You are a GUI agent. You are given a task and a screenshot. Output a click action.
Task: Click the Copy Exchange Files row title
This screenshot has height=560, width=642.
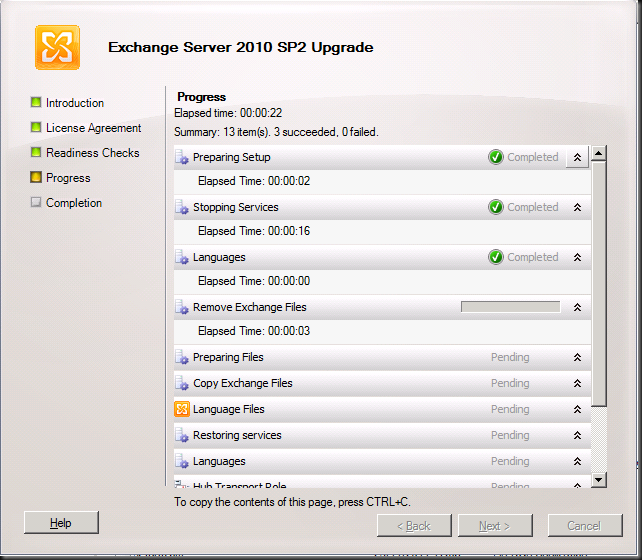[x=242, y=383]
